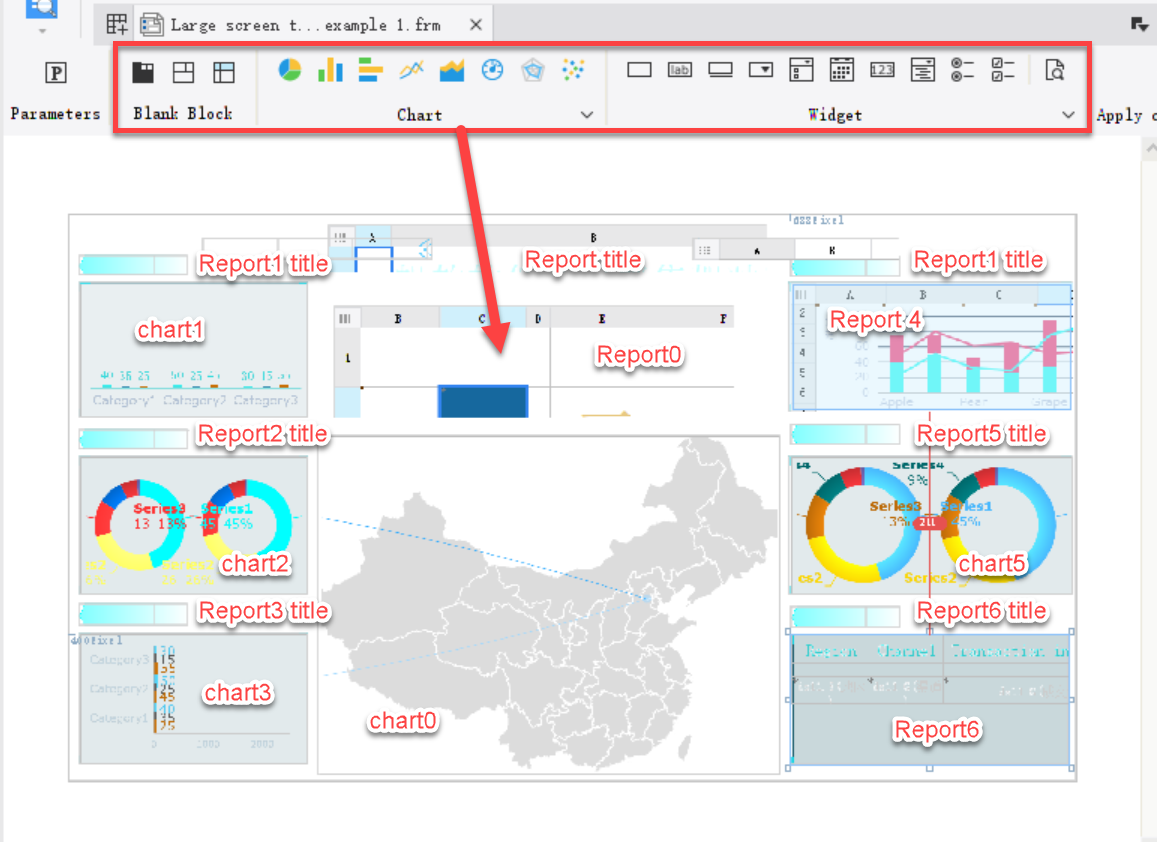
Task: Add the button widget after the label widget
Action: pyautogui.click(x=720, y=70)
